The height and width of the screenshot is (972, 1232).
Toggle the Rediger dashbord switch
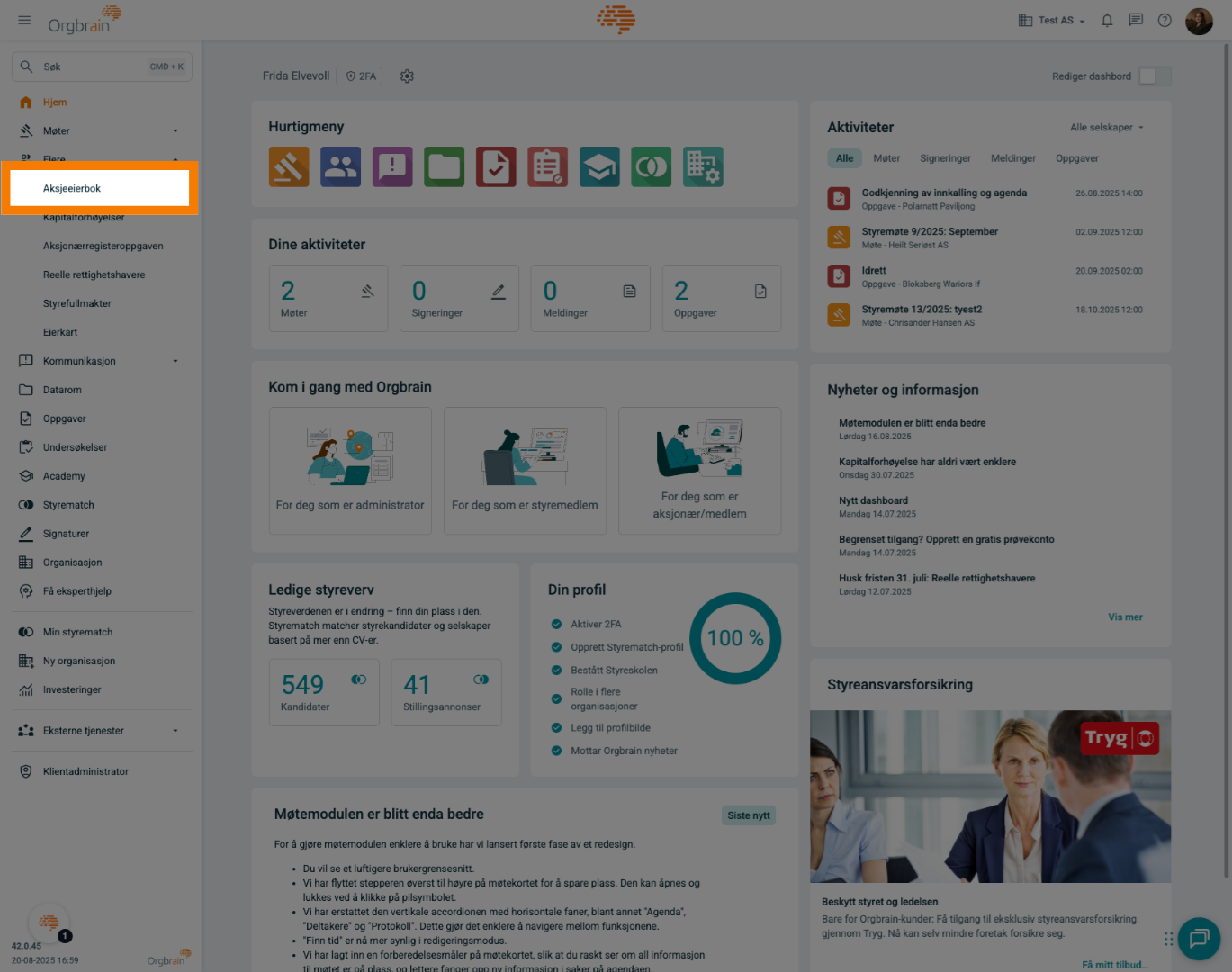1154,76
